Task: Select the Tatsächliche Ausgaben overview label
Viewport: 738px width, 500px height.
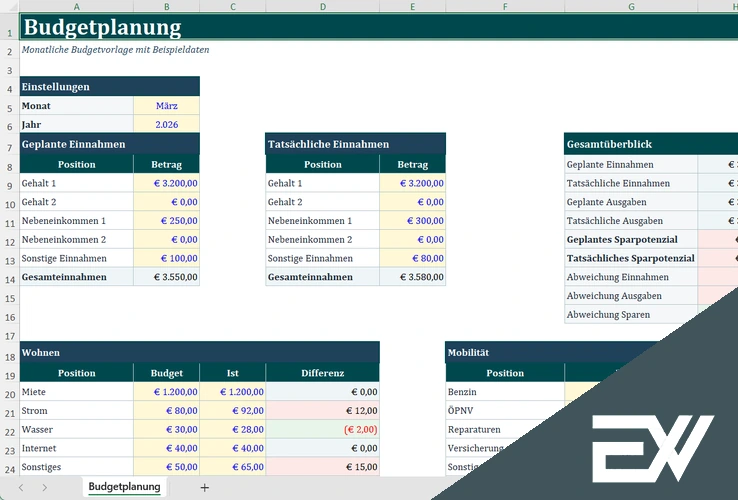Action: click(631, 221)
